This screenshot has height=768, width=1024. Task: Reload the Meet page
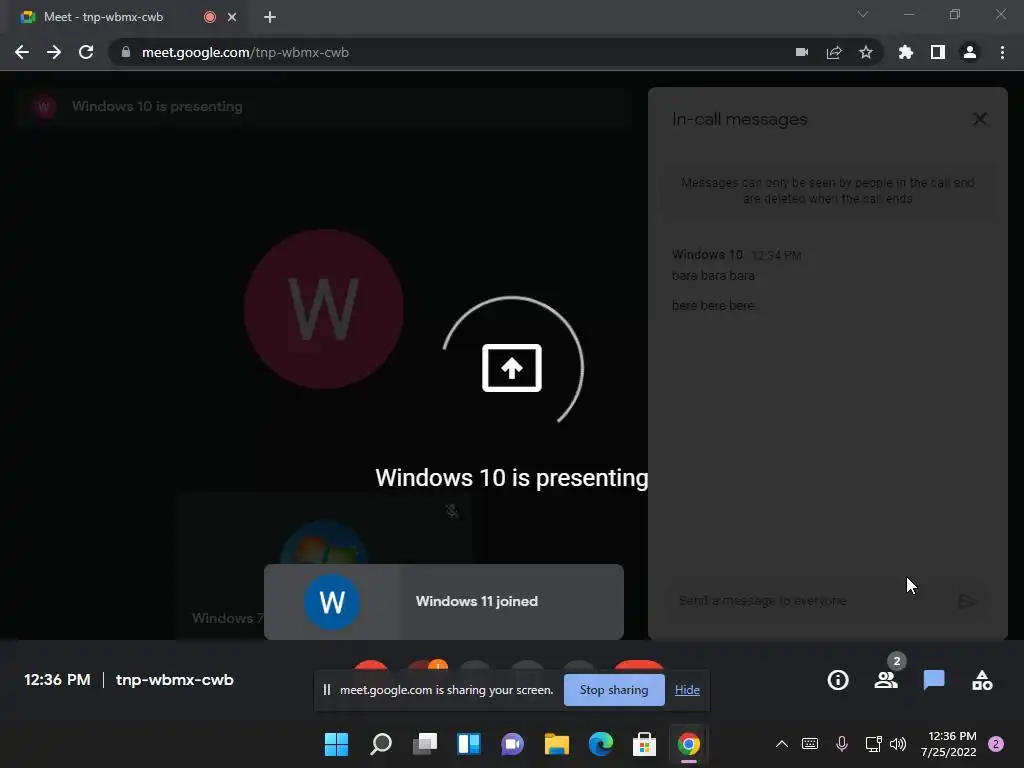point(86,52)
